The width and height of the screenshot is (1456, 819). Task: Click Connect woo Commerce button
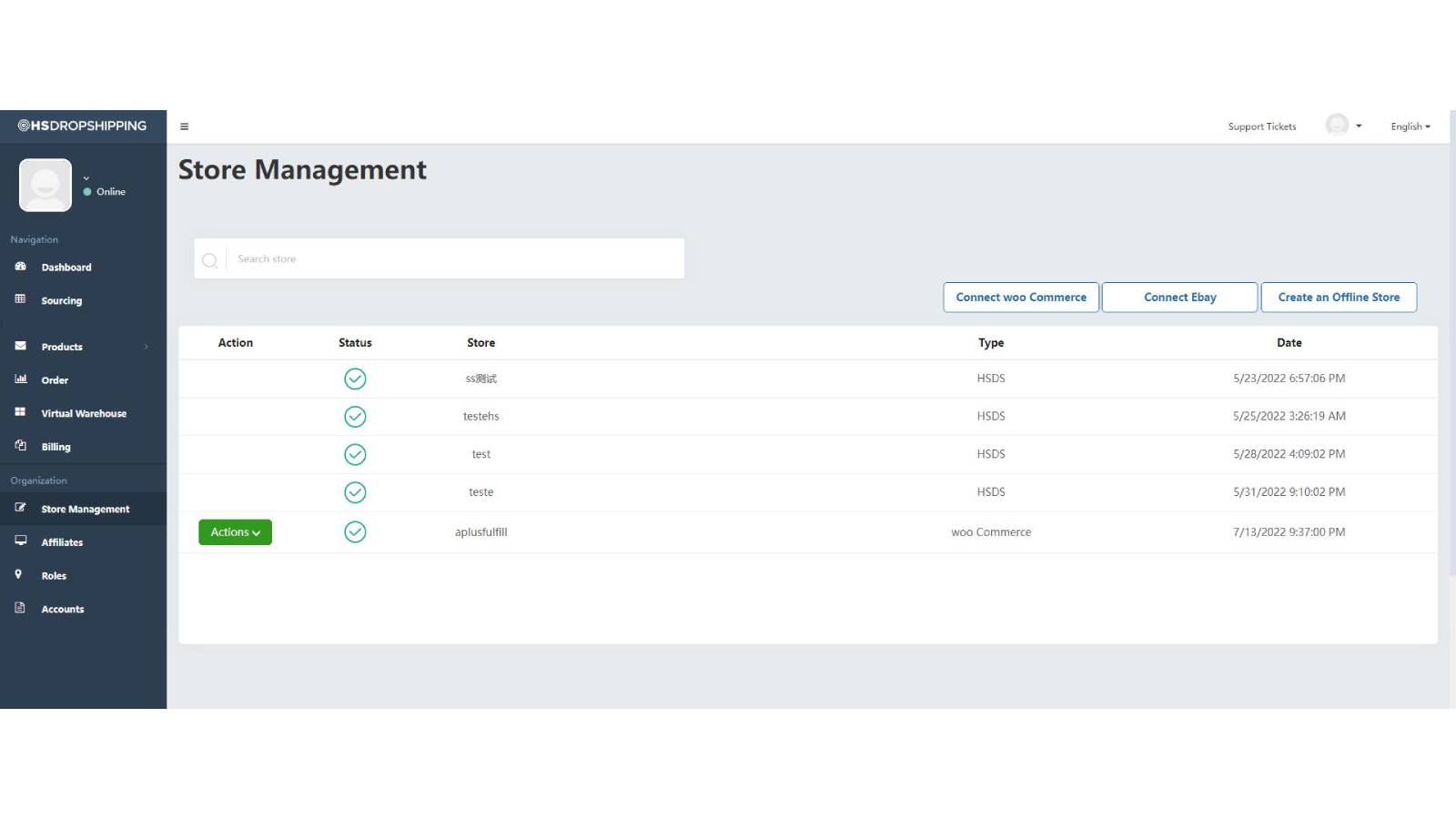[x=1021, y=298]
